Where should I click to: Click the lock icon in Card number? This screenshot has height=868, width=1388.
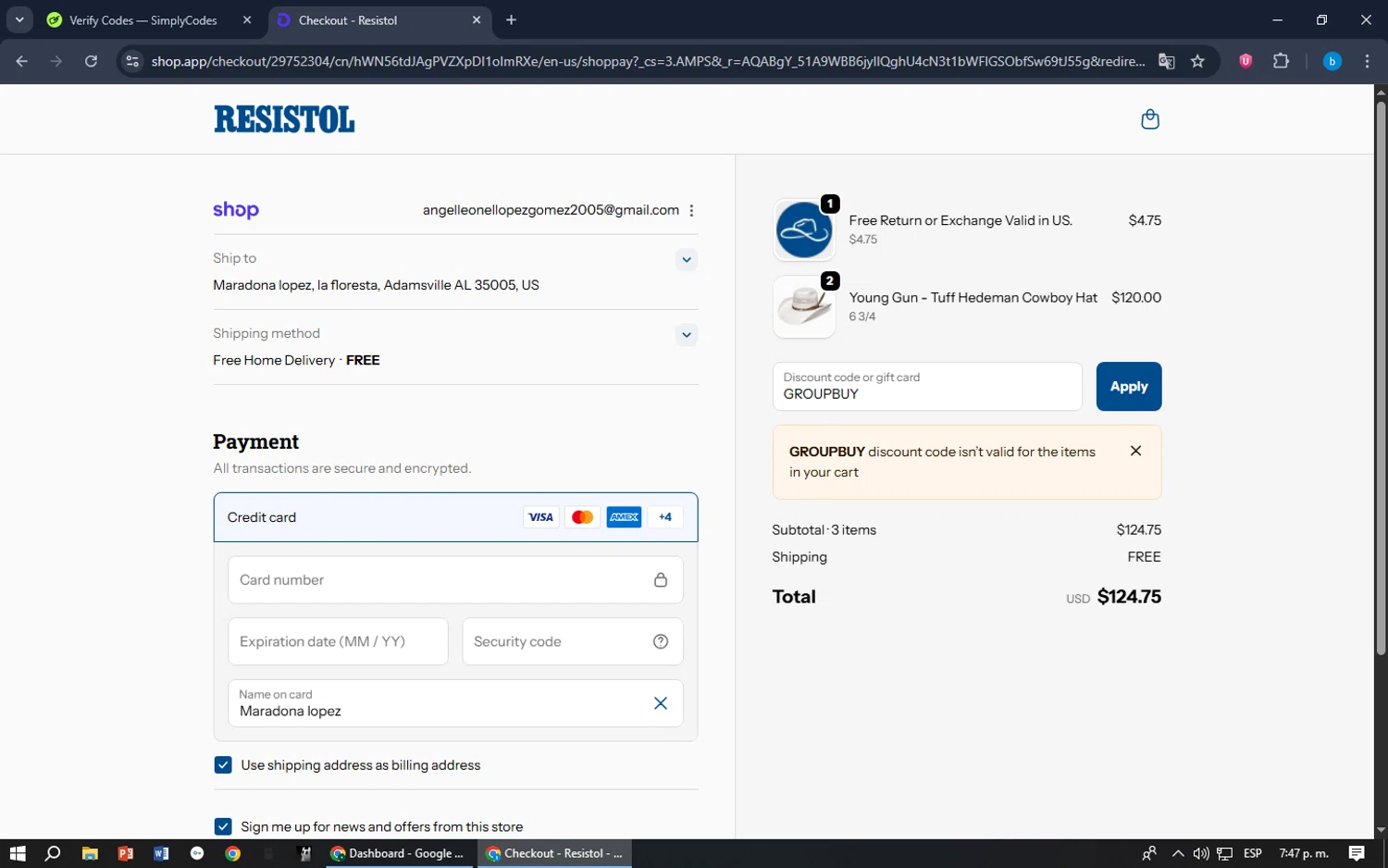pos(661,580)
